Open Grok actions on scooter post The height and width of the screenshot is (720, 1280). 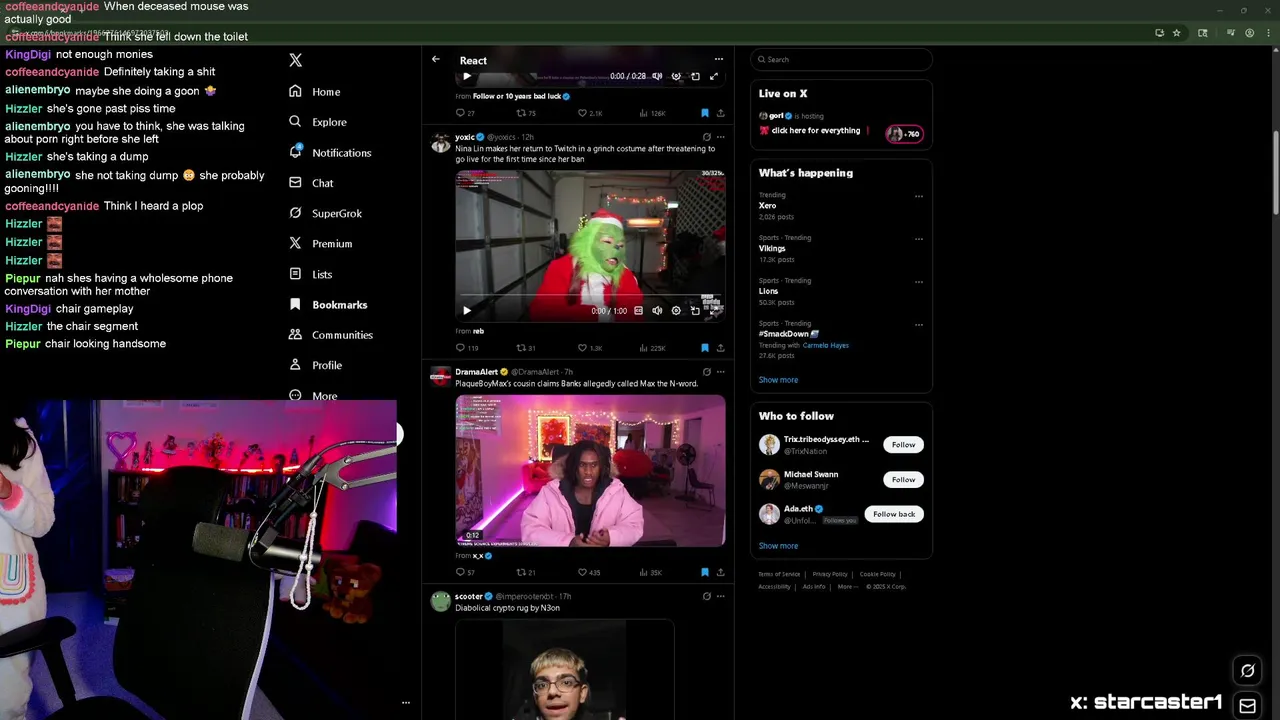(706, 596)
